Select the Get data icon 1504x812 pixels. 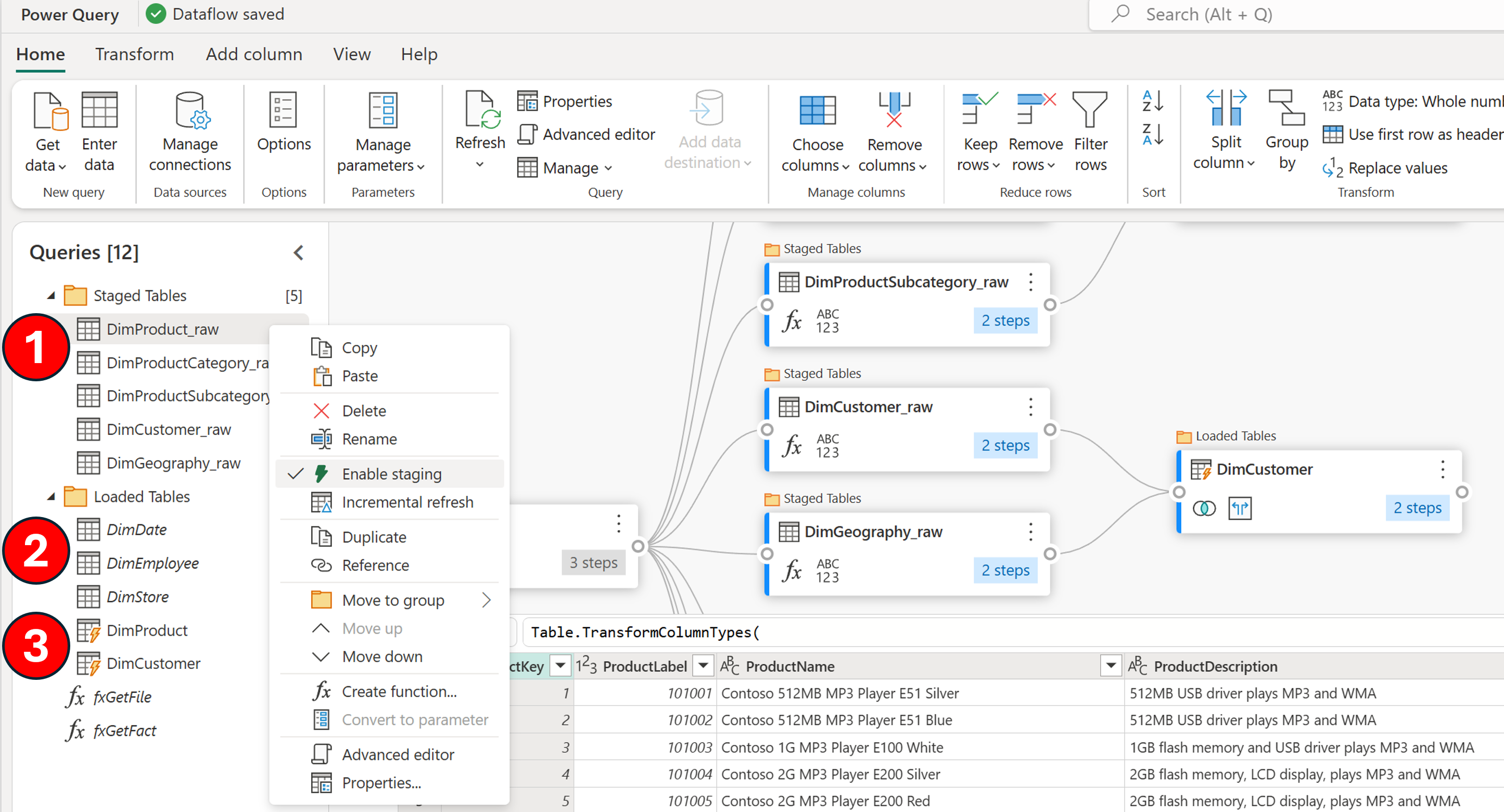(x=46, y=130)
